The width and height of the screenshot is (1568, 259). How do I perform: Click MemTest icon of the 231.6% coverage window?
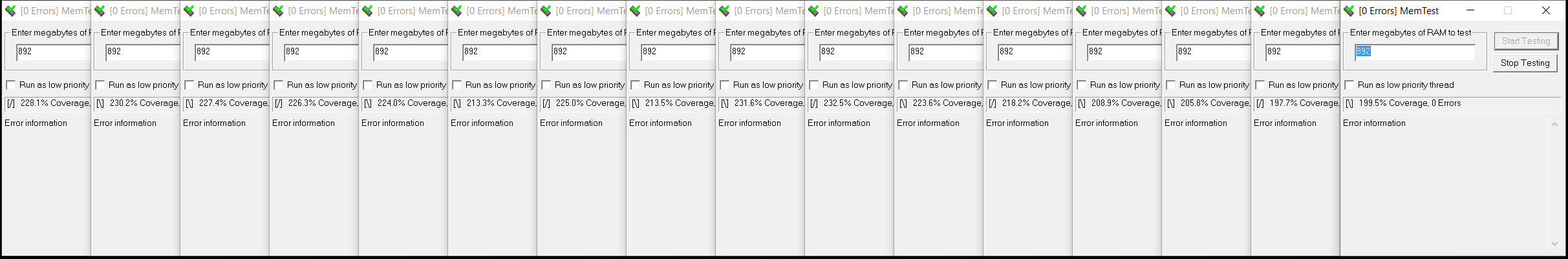[x=724, y=11]
